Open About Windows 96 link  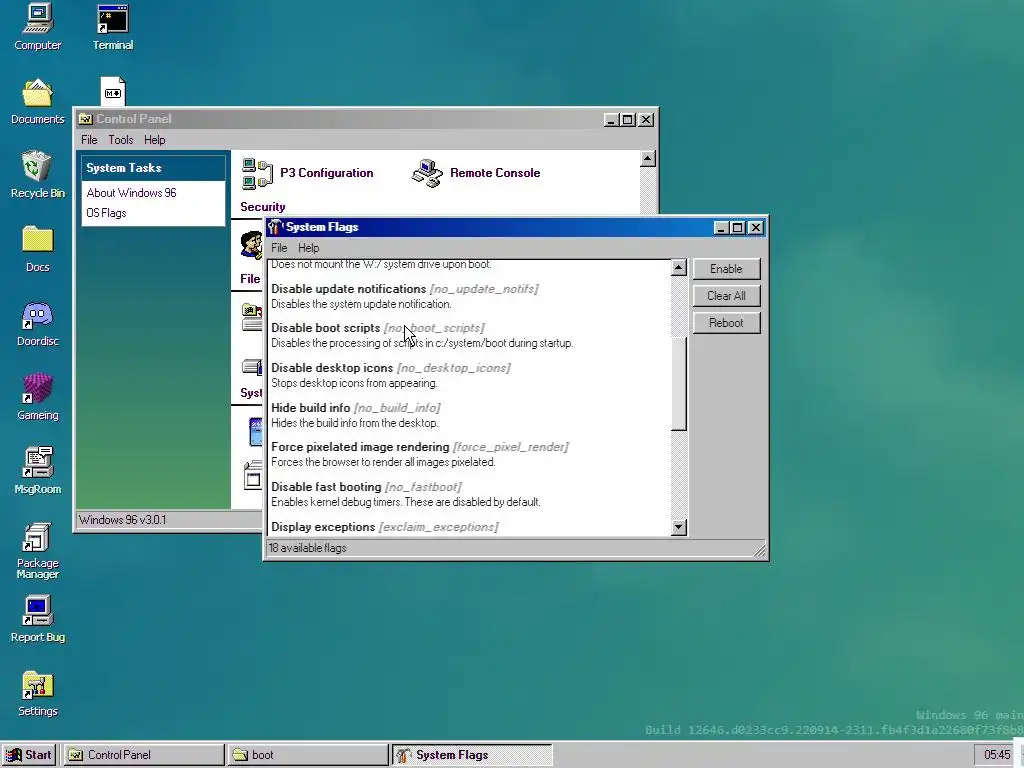coord(131,193)
